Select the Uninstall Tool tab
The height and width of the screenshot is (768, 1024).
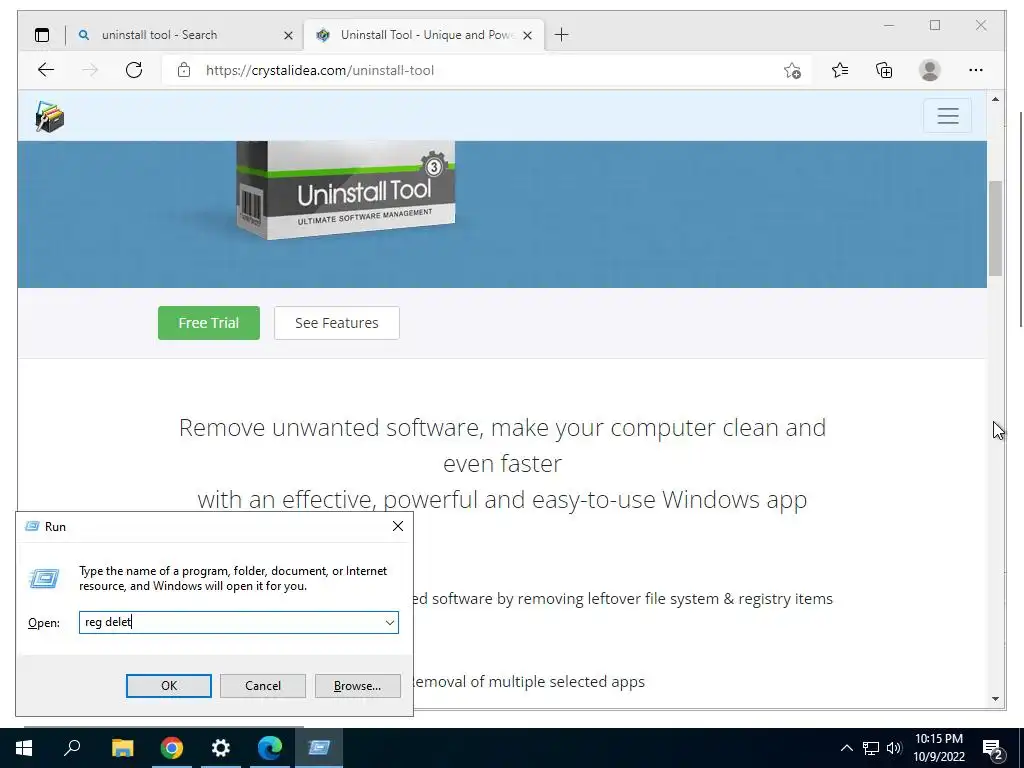[x=424, y=35]
